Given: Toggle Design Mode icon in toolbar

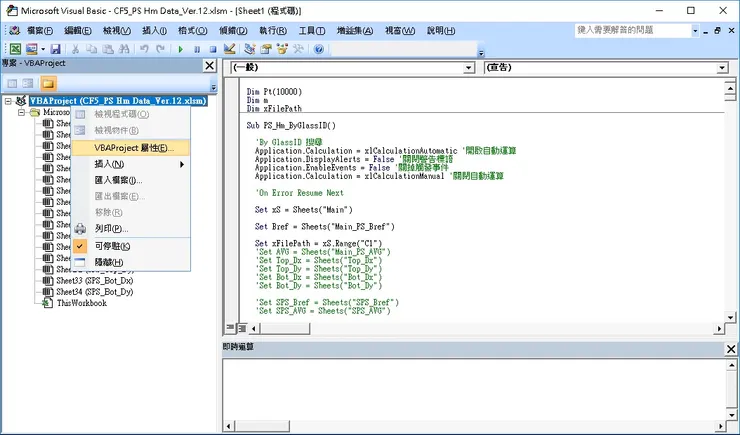Looking at the screenshot, I should coord(229,48).
